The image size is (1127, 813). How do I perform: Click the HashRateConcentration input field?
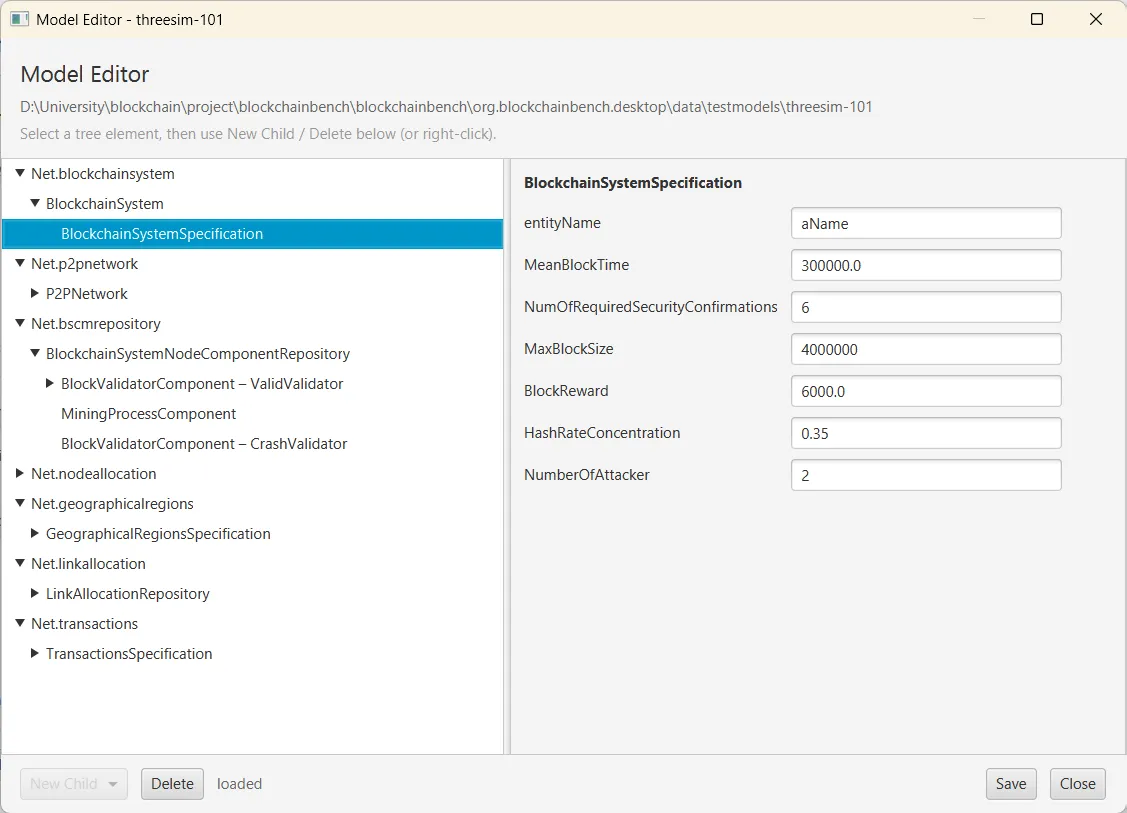pos(926,433)
